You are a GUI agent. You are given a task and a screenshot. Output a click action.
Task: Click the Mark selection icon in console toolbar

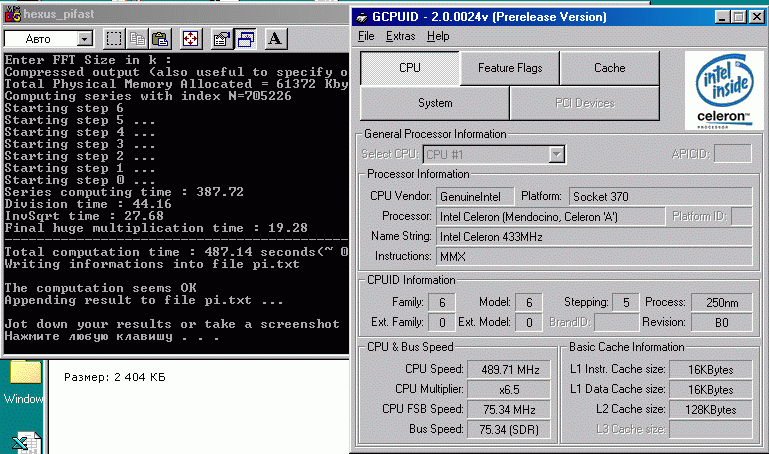click(114, 39)
